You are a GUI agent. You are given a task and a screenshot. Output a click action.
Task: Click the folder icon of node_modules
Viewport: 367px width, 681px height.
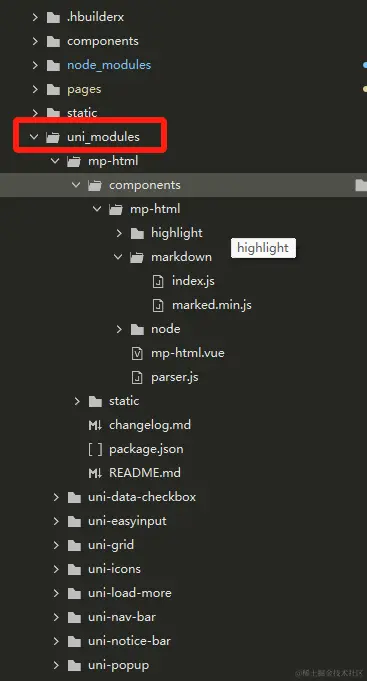53,66
